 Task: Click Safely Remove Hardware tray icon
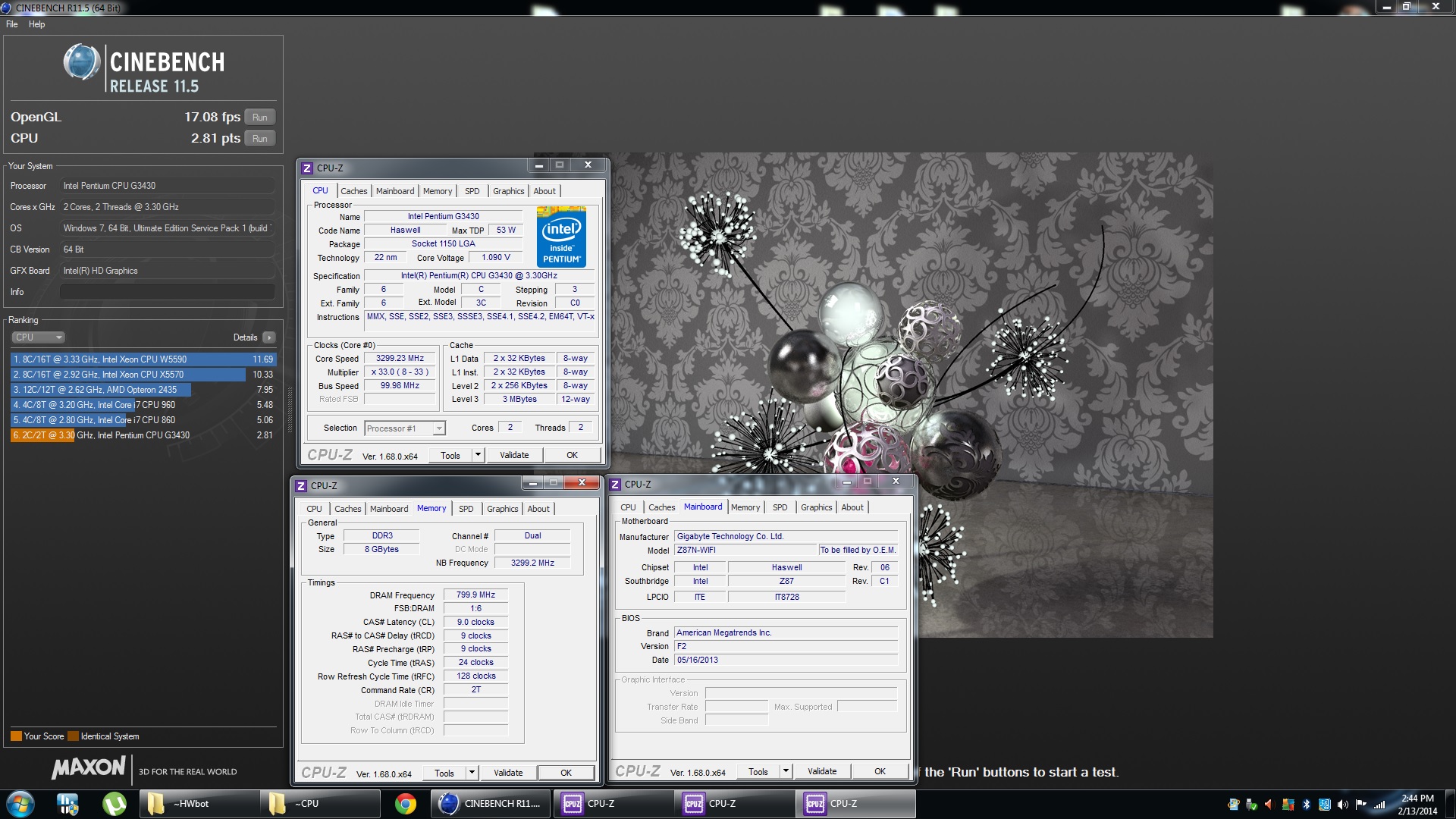1251,805
